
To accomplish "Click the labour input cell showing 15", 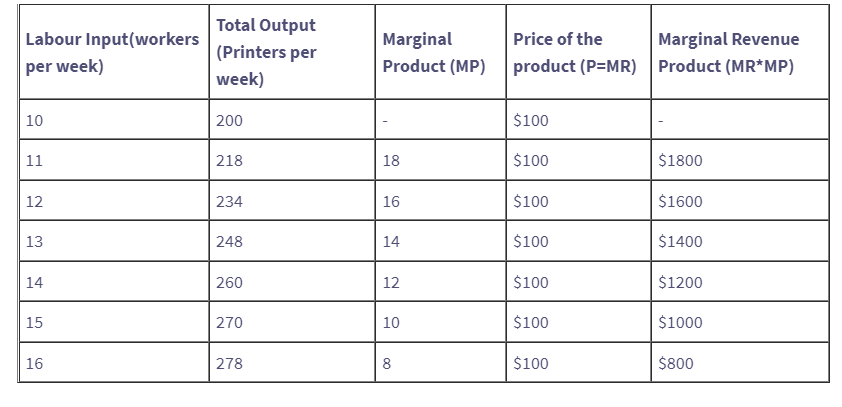I will (x=35, y=323).
